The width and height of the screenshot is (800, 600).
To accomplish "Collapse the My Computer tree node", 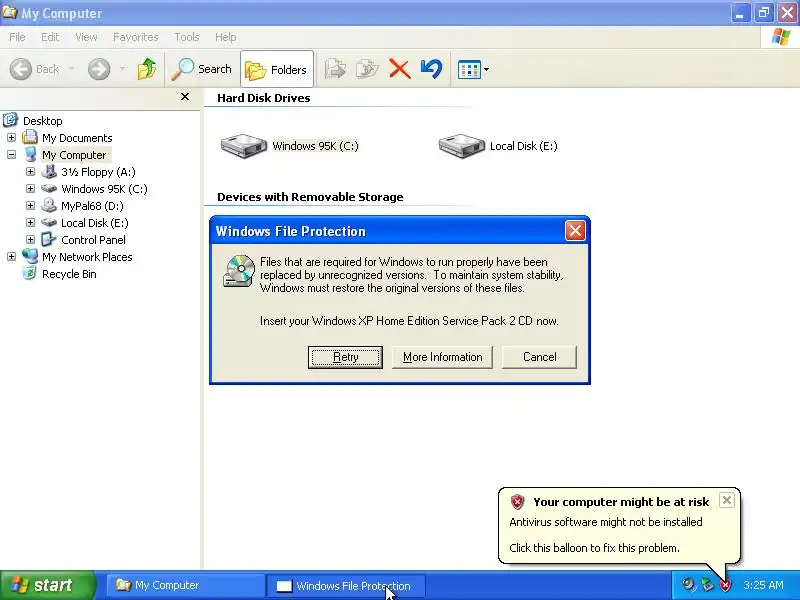I will pos(11,155).
